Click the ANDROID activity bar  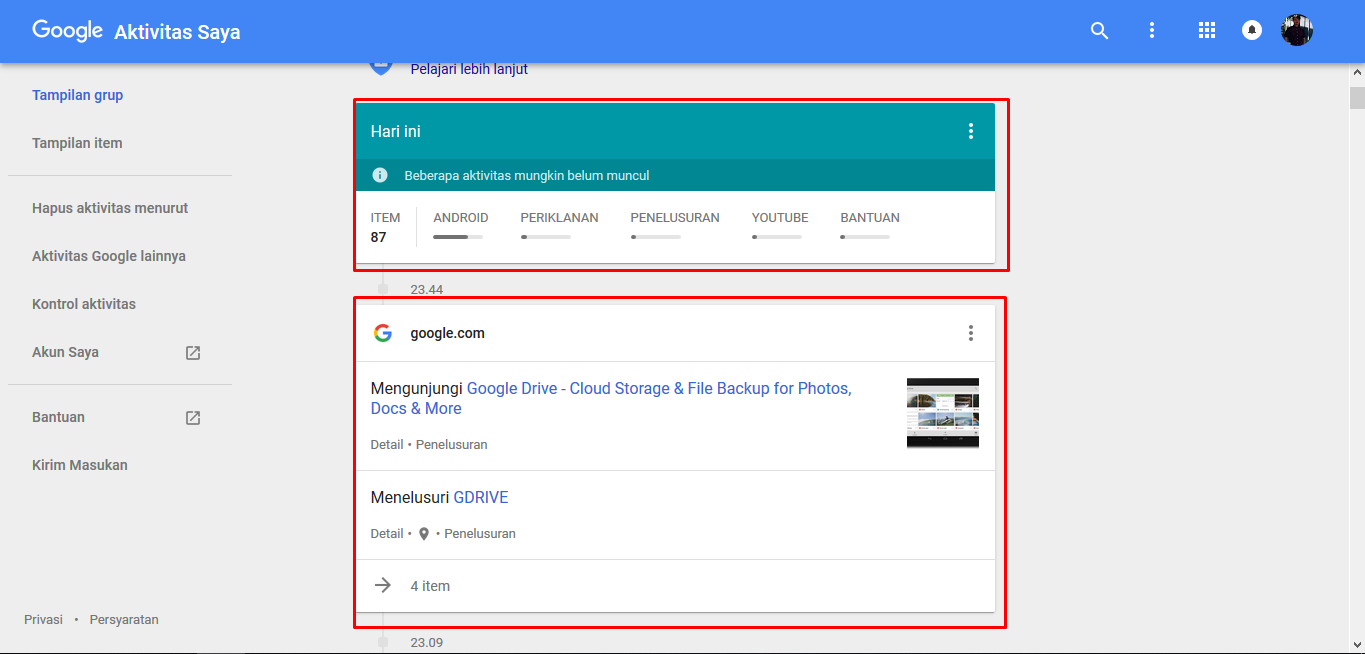coord(458,237)
